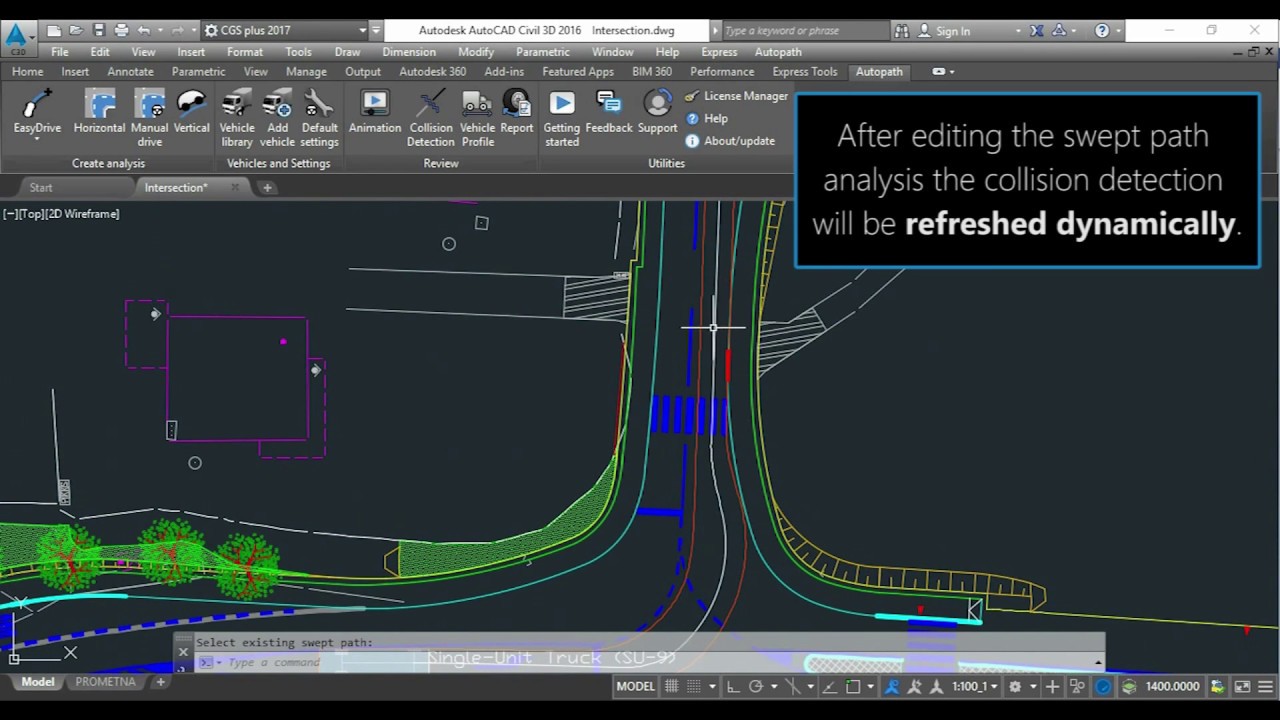Open the Vehicle library
Viewport: 1280px width, 720px height.
(237, 118)
